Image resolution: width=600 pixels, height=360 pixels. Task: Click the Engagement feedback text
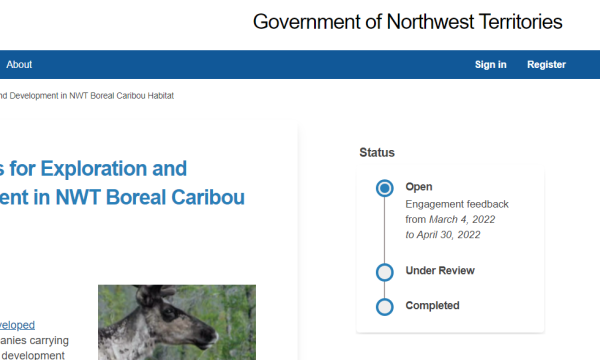[x=457, y=204]
